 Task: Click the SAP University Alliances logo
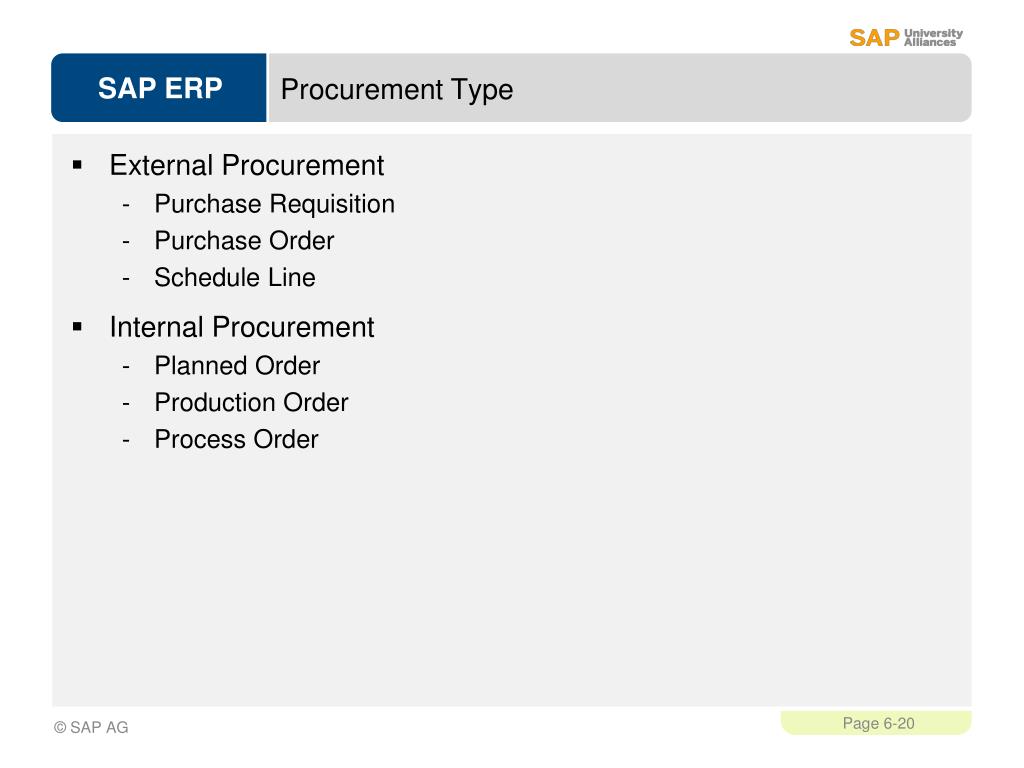pos(906,38)
